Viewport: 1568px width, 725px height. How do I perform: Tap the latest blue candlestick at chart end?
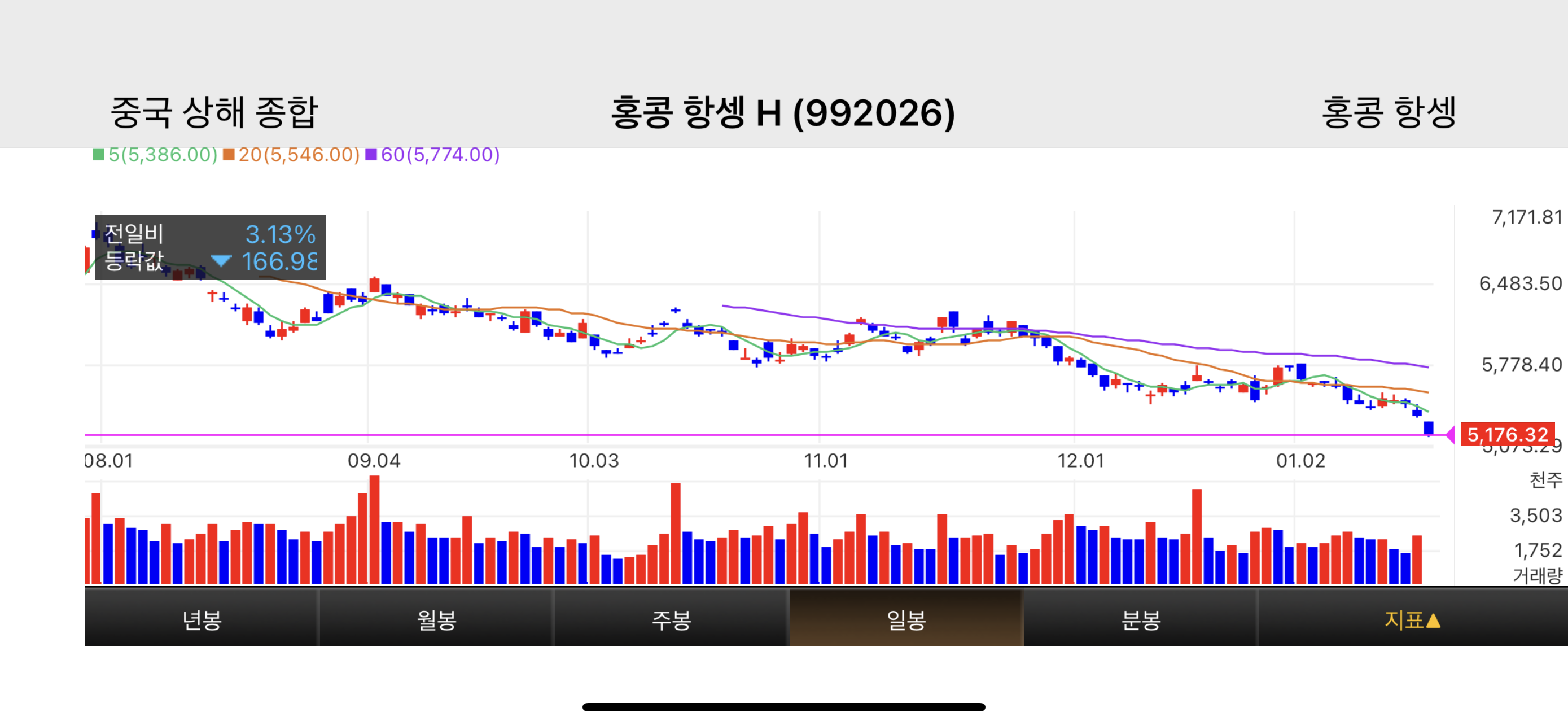pyautogui.click(x=1428, y=427)
